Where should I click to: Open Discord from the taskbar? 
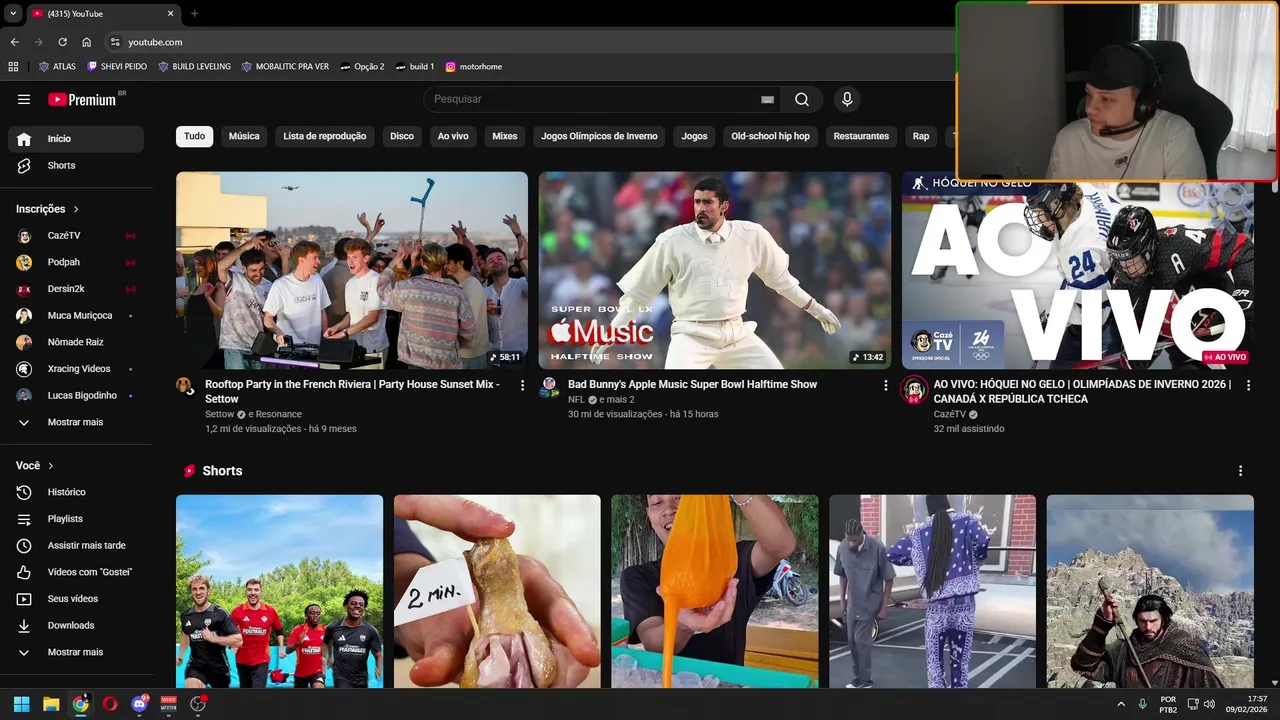point(139,704)
